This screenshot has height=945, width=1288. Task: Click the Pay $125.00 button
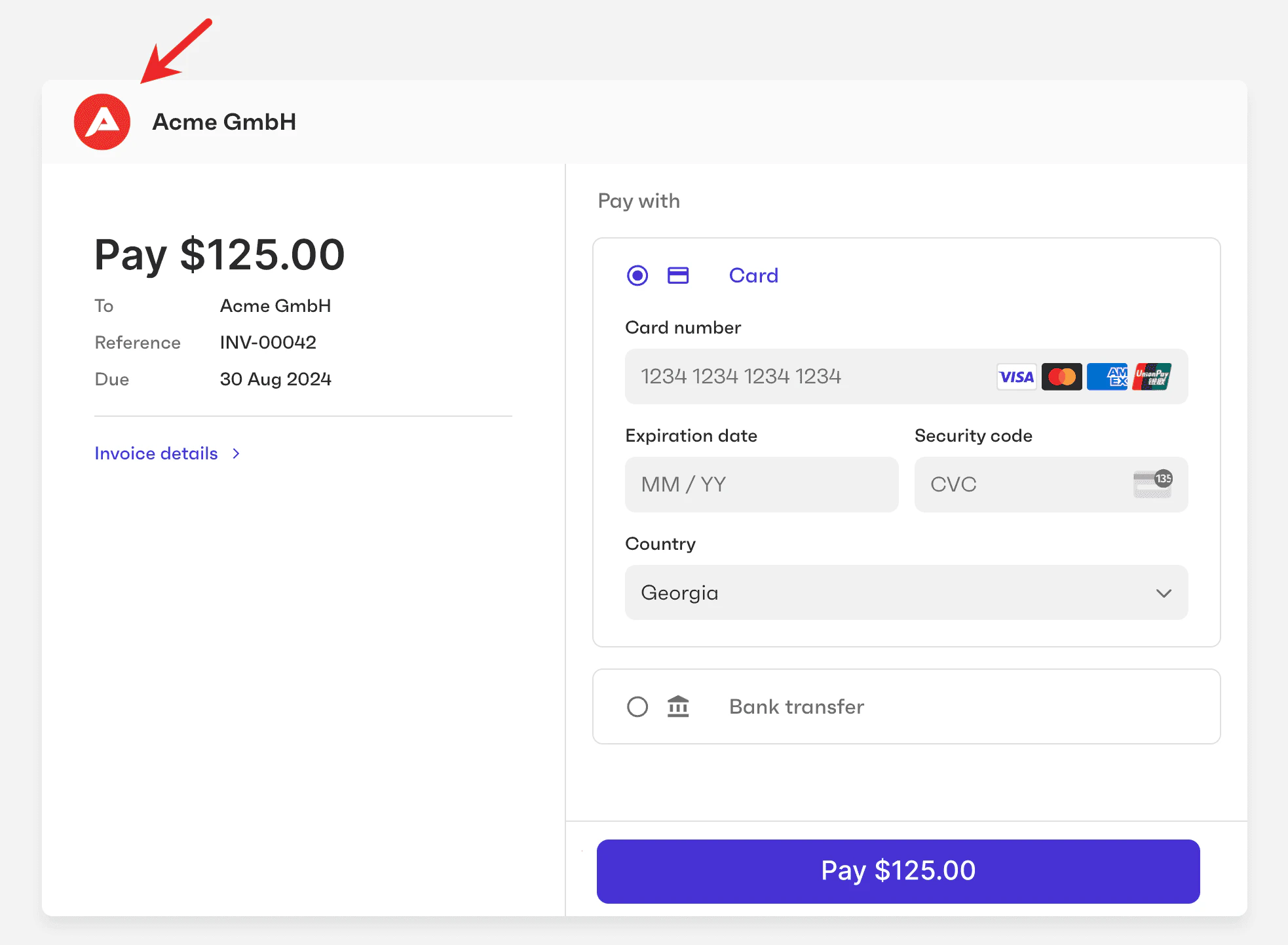click(898, 871)
